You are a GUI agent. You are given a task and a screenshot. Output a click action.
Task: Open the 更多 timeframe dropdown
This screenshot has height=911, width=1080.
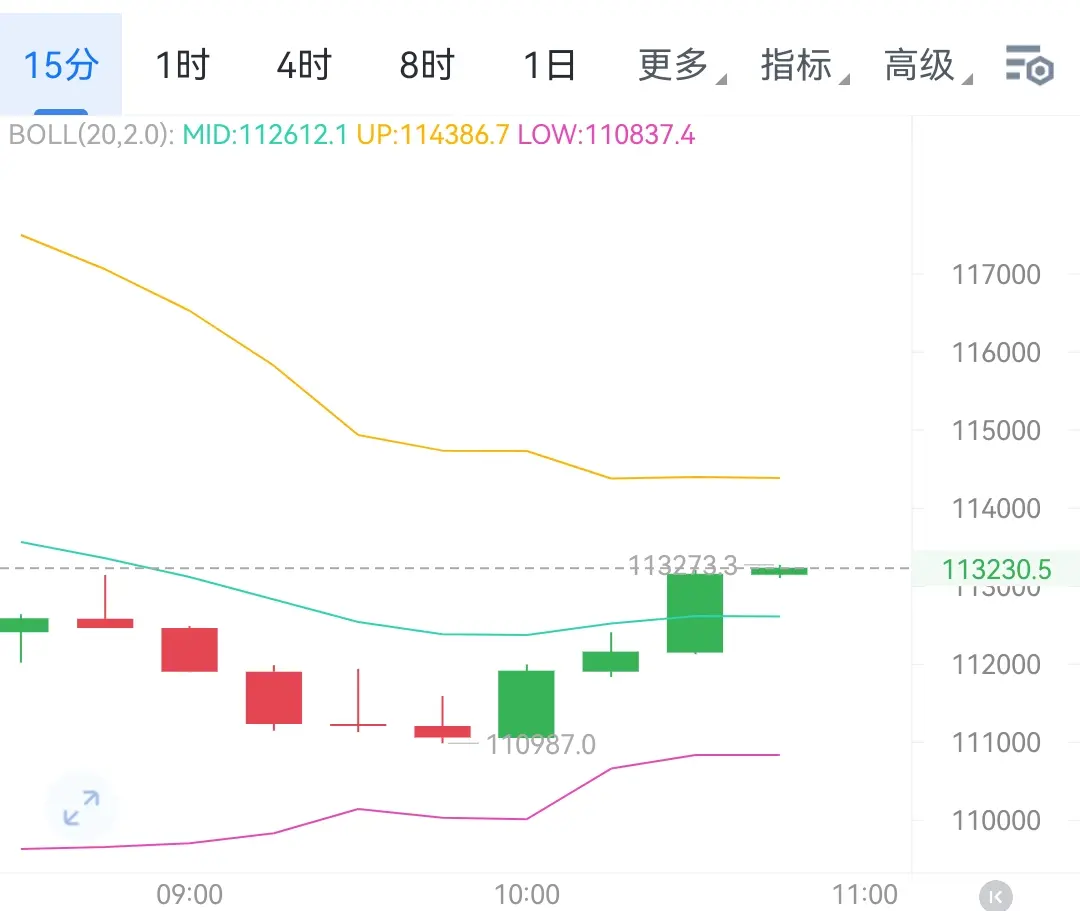pos(675,66)
